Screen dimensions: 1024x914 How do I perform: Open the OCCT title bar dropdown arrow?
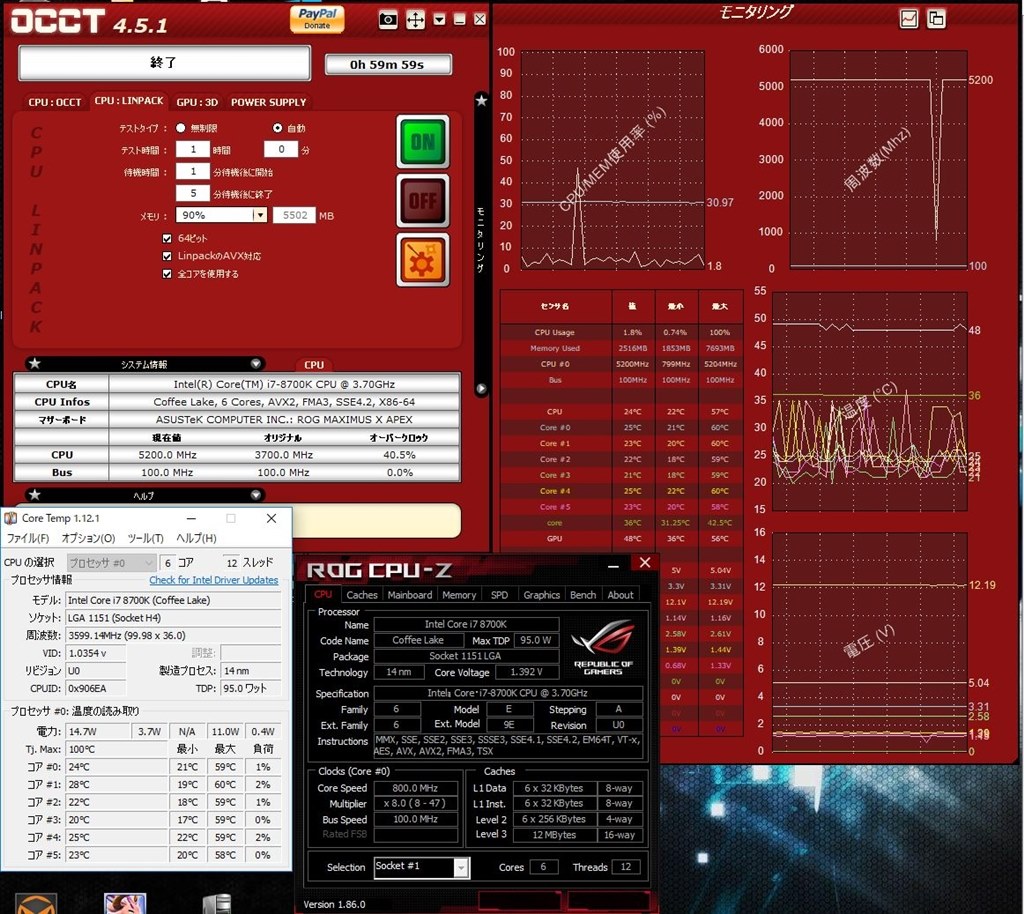[440, 20]
